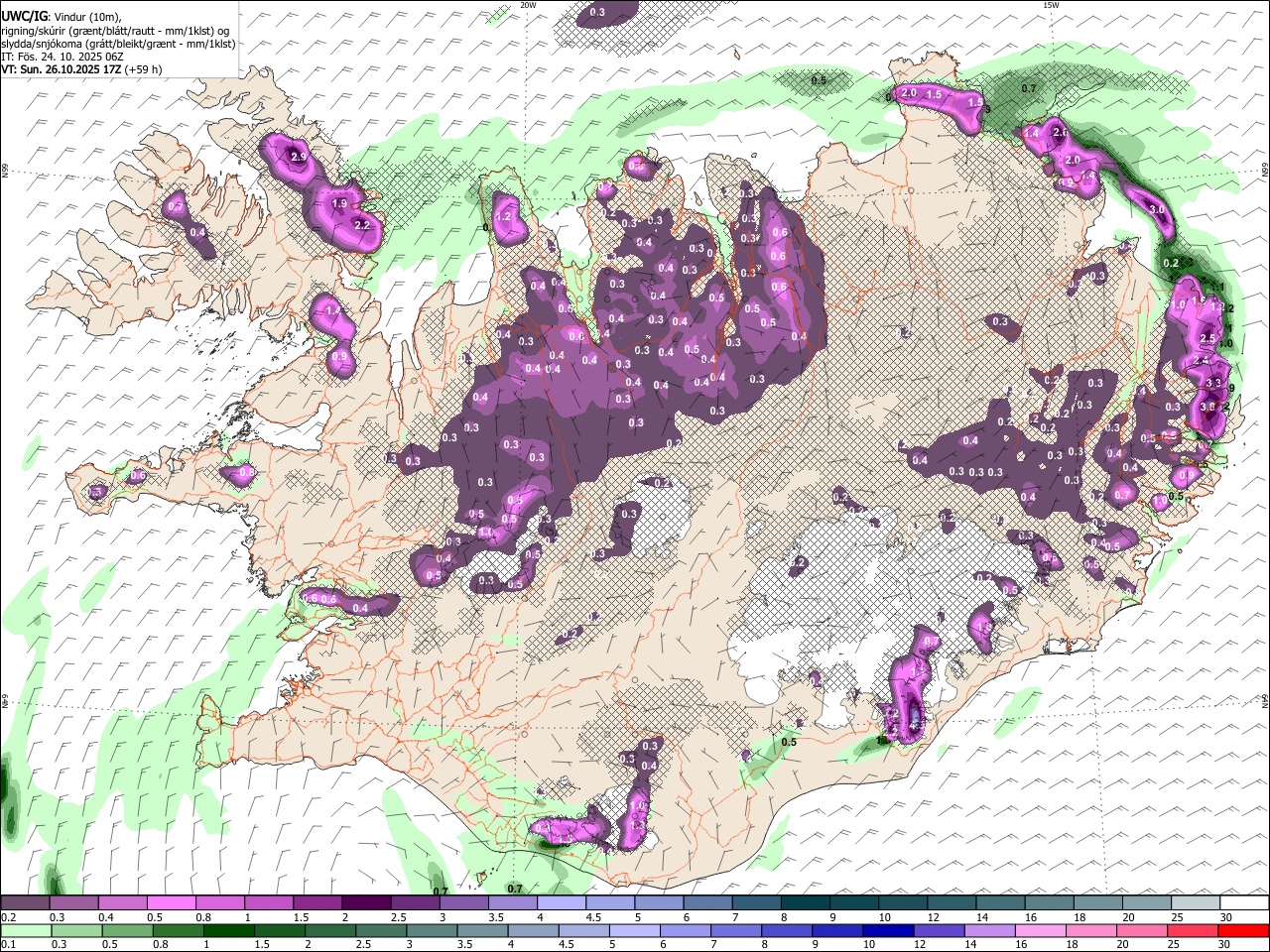Click the '3.8' precipitation value on the map

(x=1207, y=407)
